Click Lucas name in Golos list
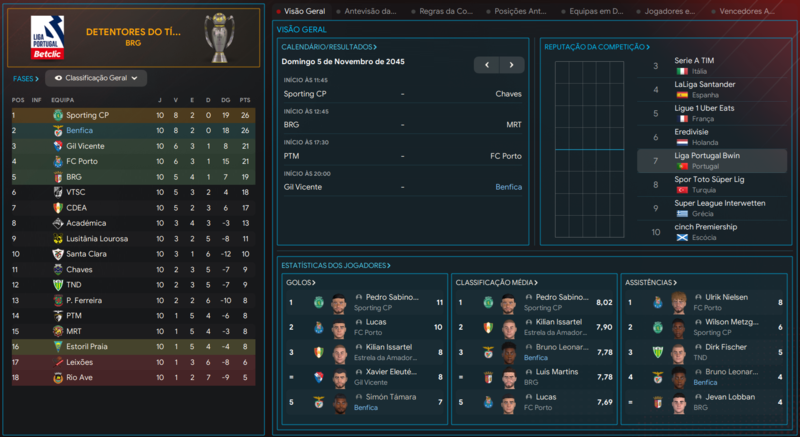800x437 pixels. point(376,322)
